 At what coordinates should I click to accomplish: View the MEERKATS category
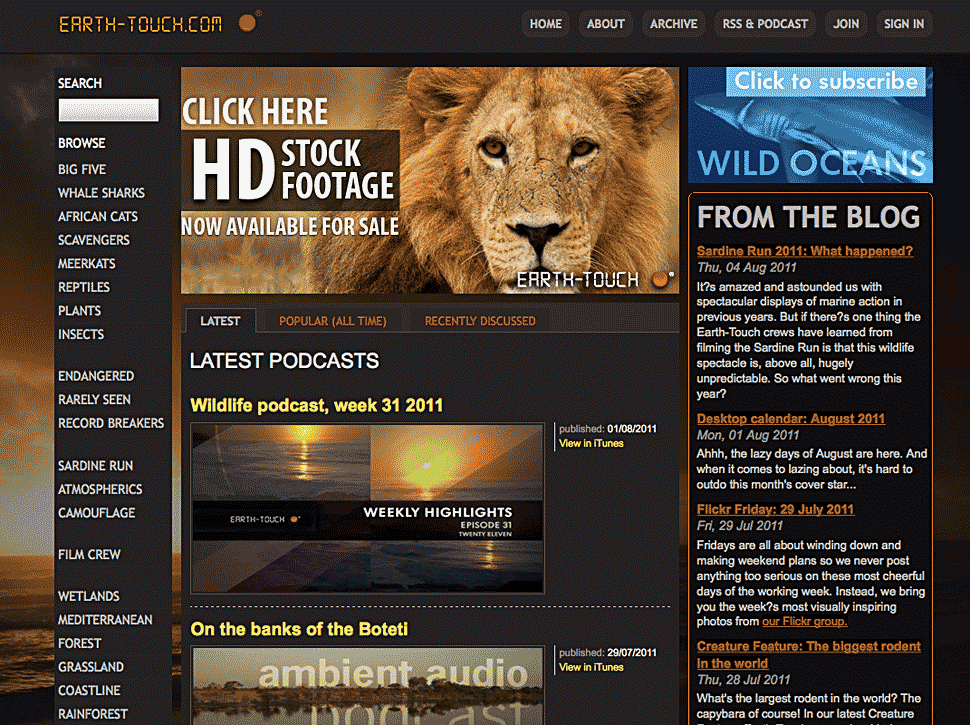point(87,264)
